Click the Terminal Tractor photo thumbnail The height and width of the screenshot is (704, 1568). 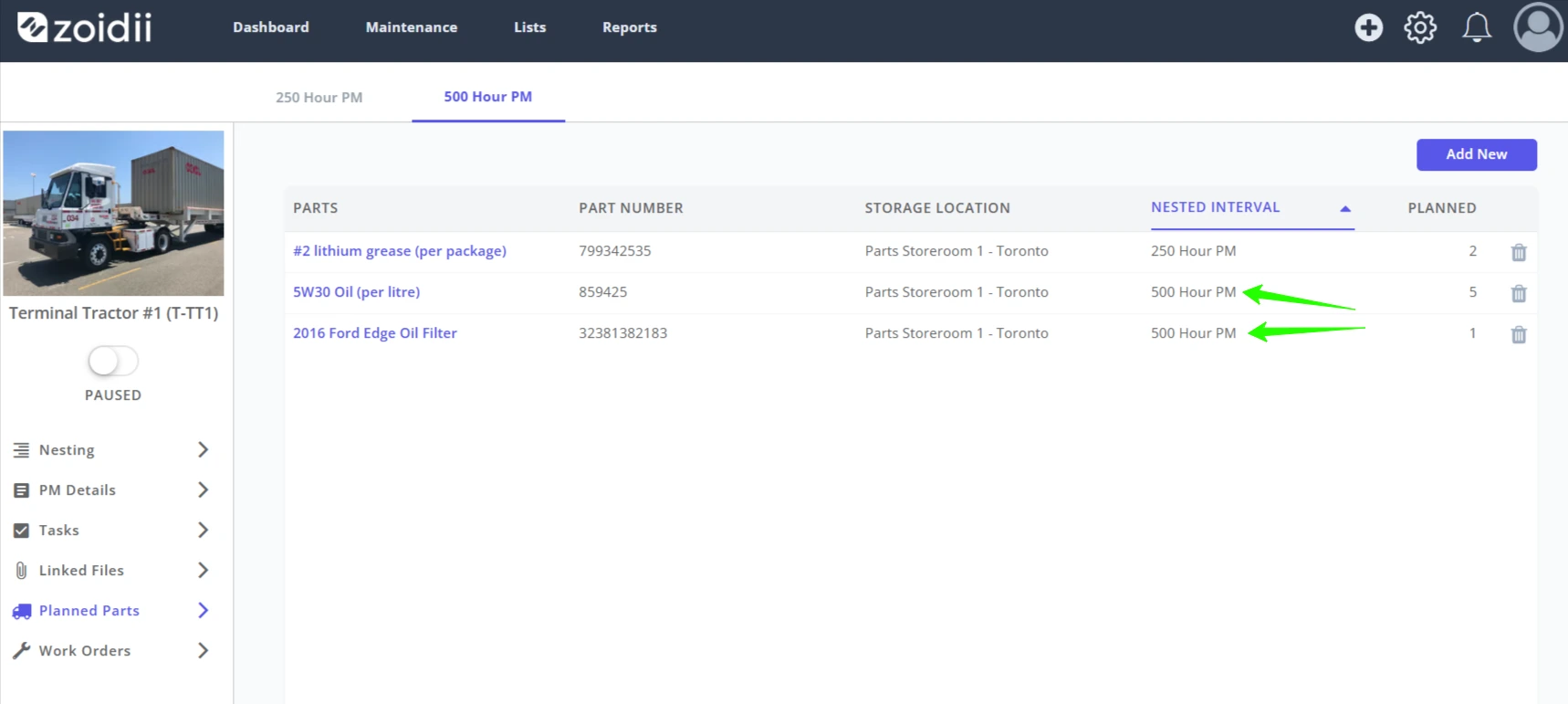click(x=113, y=213)
